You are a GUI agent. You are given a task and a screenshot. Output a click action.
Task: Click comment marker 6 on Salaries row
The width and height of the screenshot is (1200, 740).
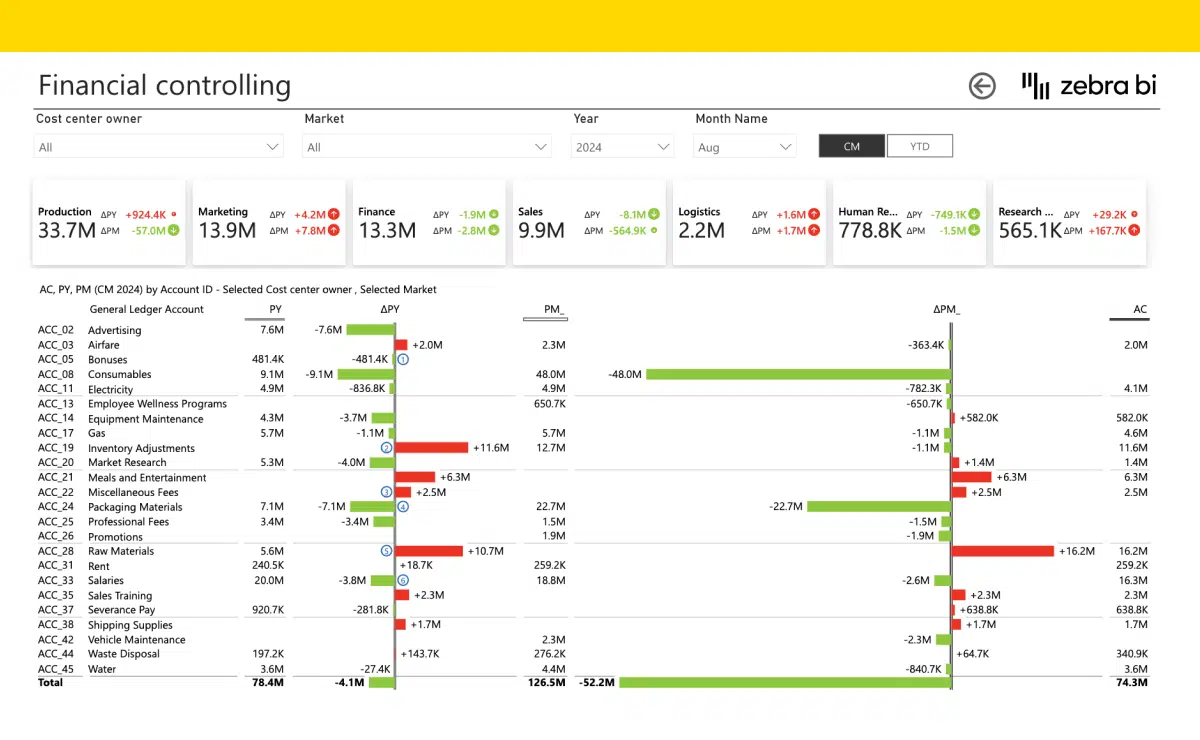404,580
